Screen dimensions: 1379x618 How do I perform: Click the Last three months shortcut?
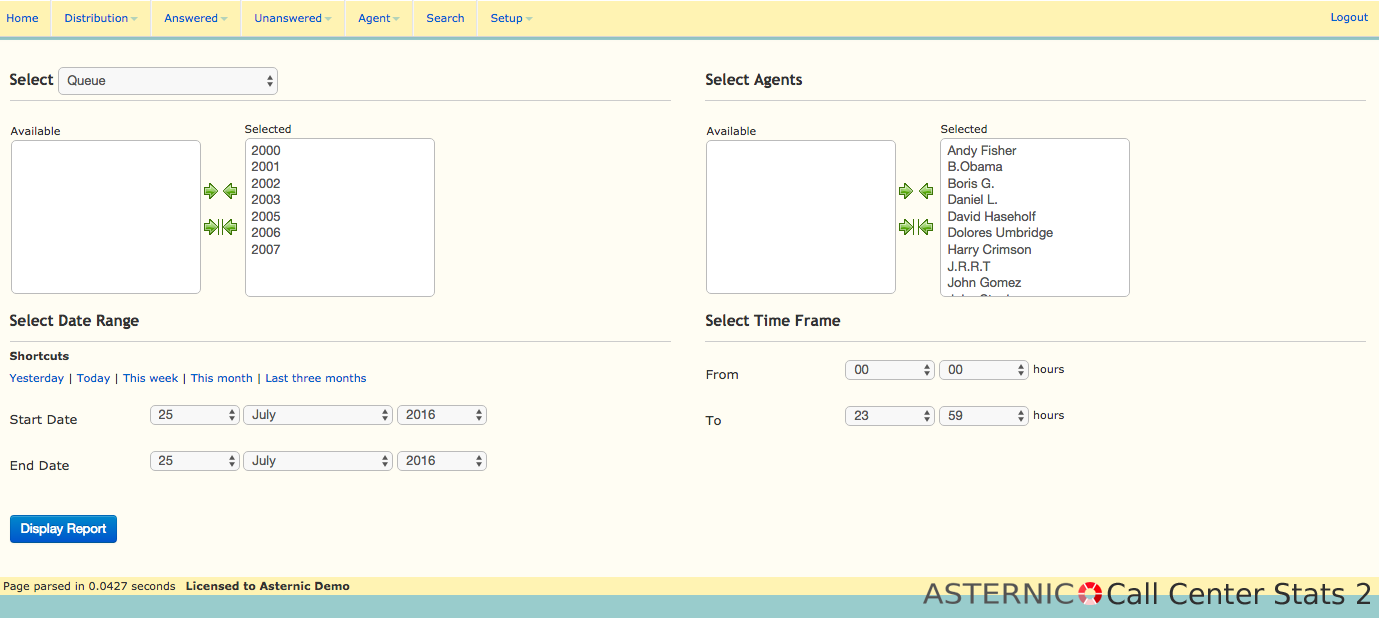[x=315, y=378]
